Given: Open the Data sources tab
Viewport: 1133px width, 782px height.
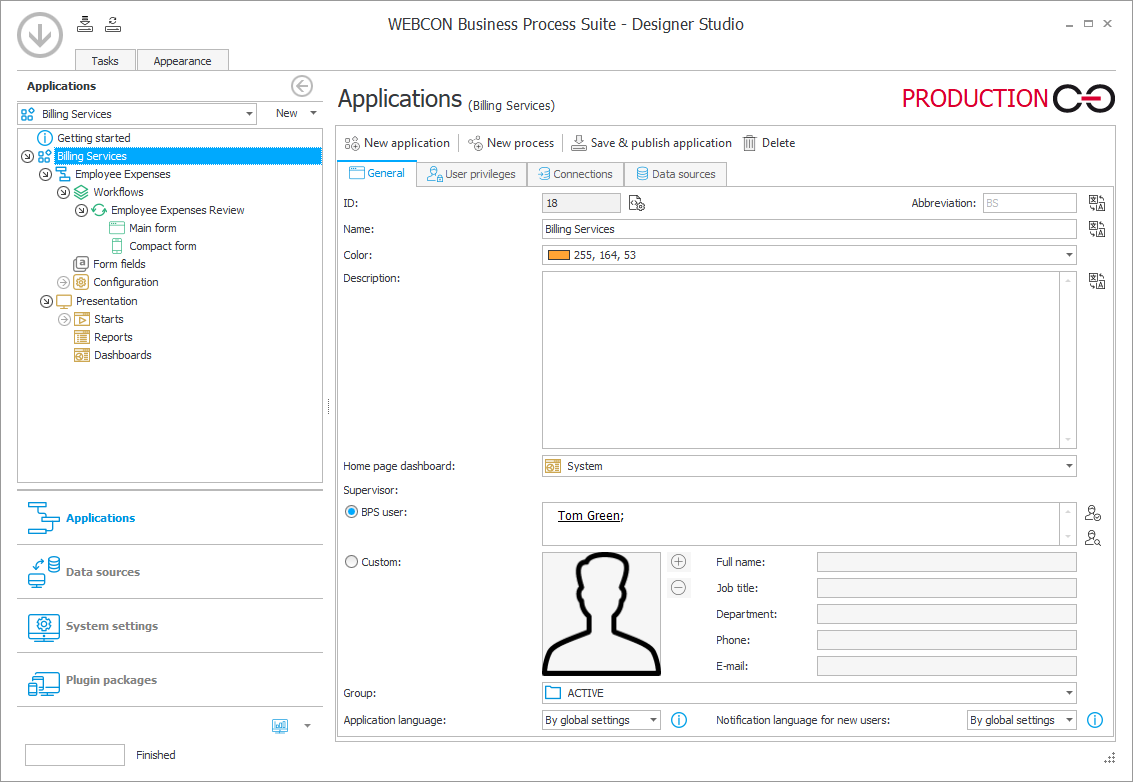Looking at the screenshot, I should point(676,174).
